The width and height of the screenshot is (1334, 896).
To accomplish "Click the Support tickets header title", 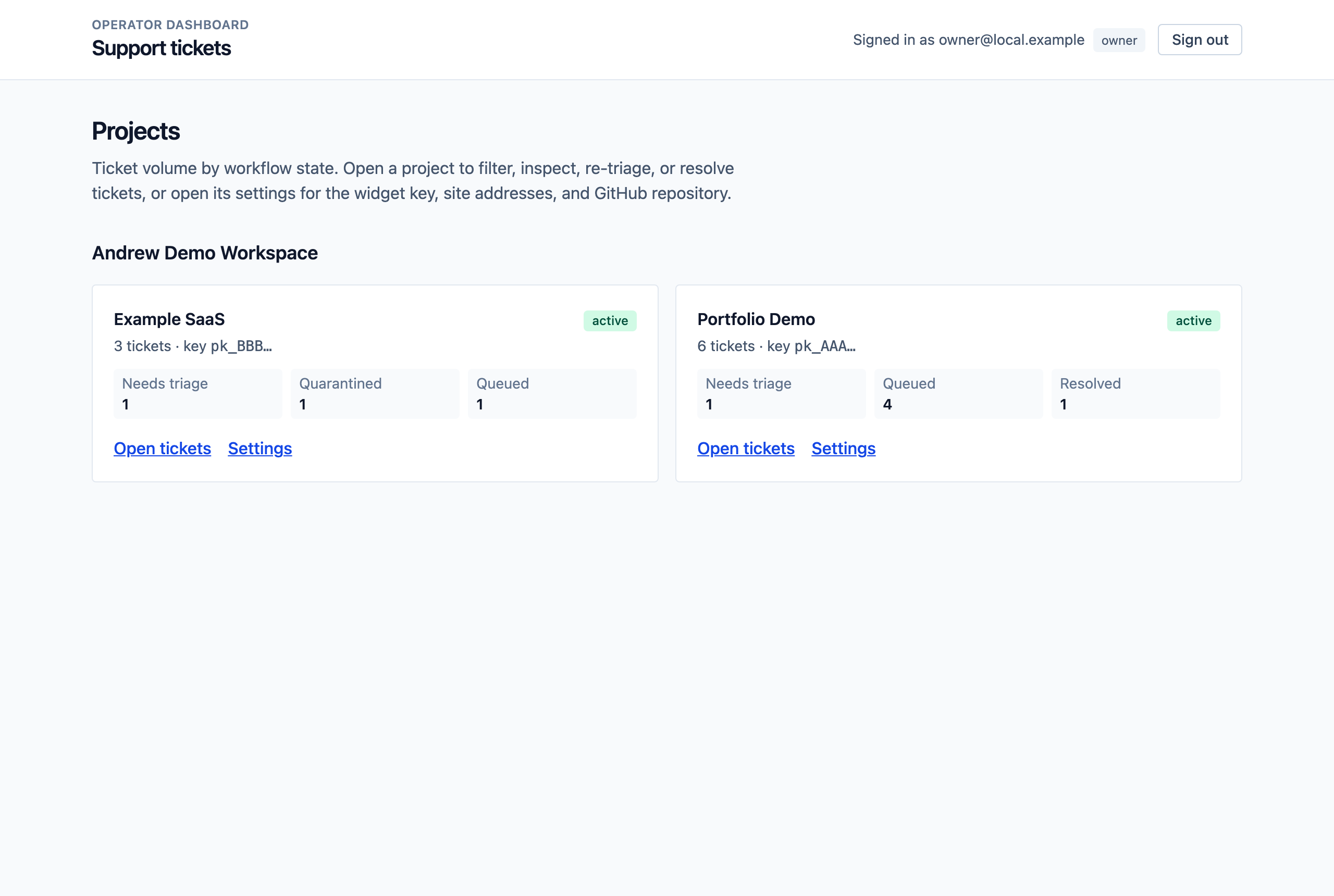I will [161, 48].
